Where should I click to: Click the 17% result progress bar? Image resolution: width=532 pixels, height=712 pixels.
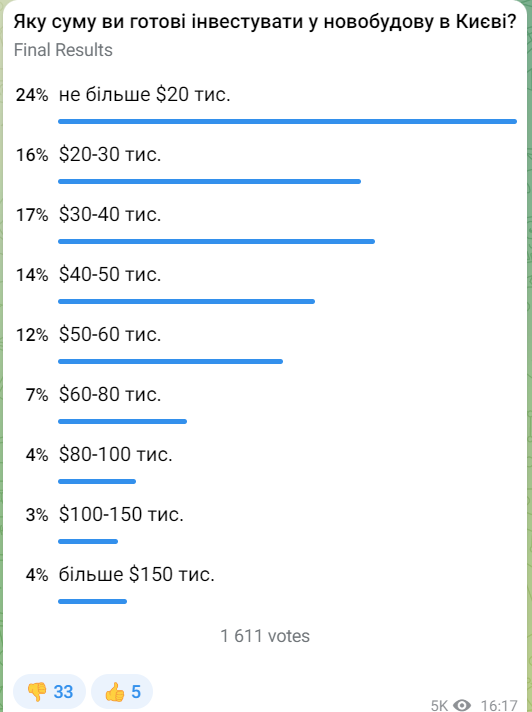pyautogui.click(x=217, y=241)
